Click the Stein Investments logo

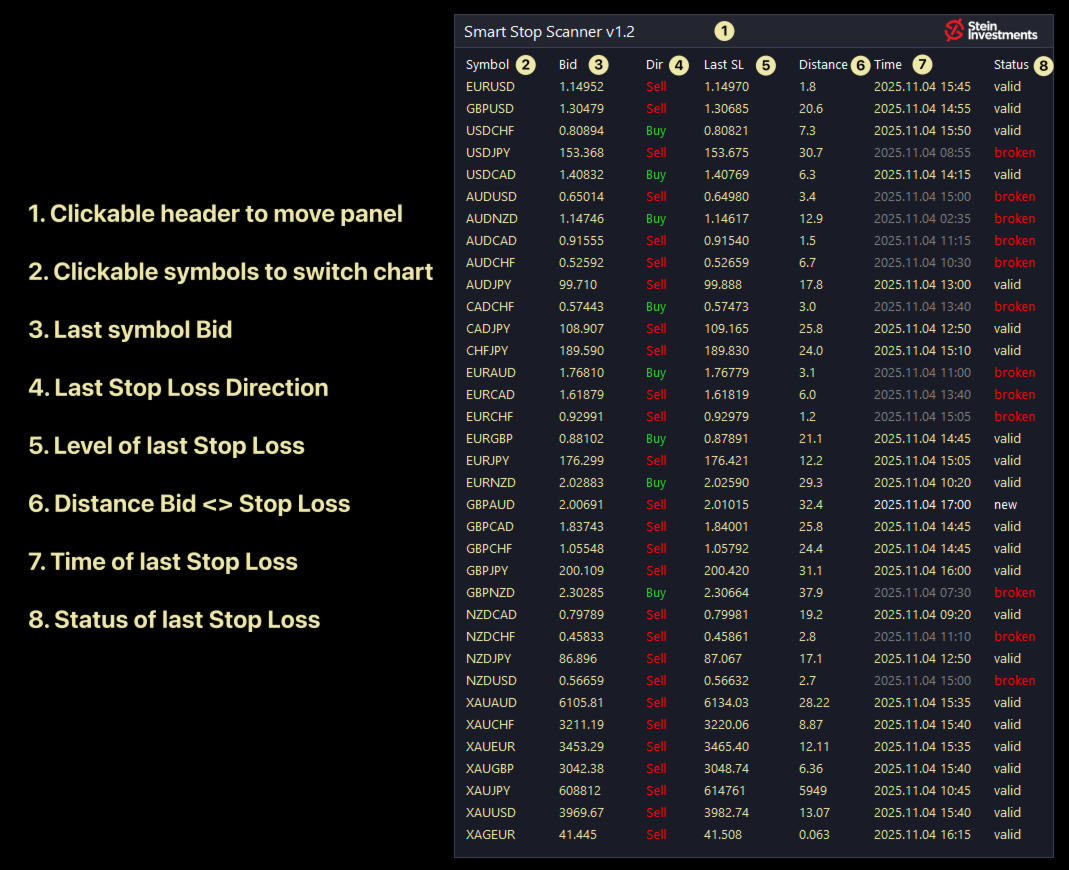click(x=990, y=31)
